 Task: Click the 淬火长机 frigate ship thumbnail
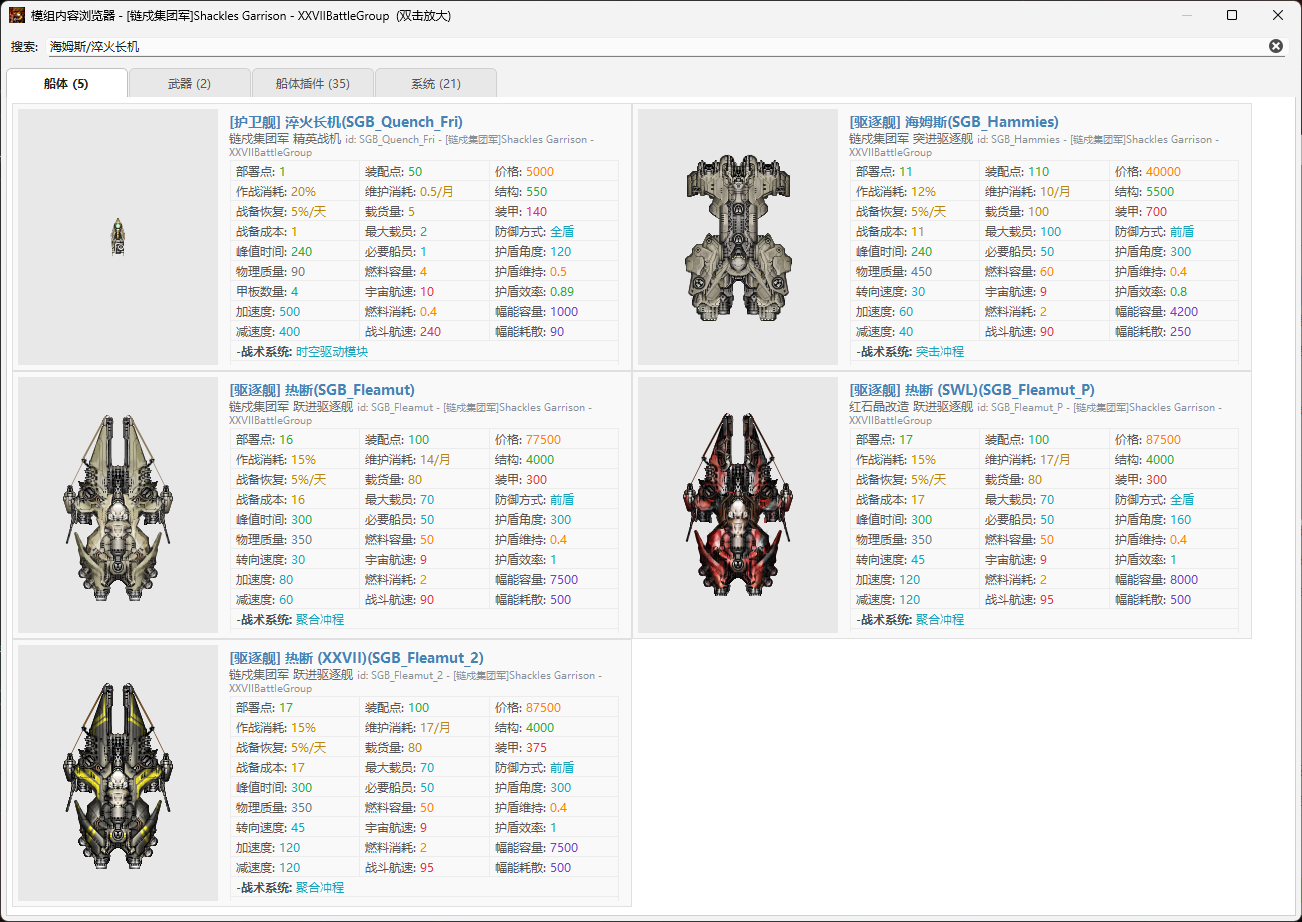click(x=118, y=237)
